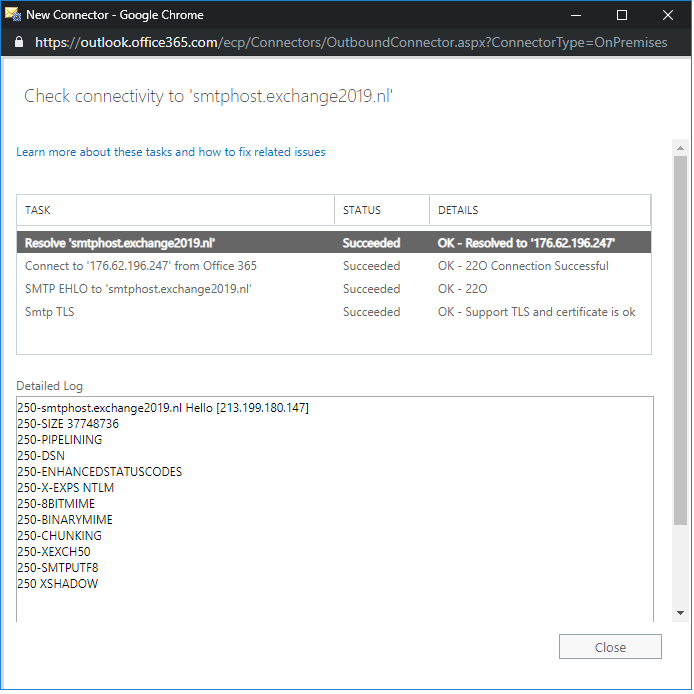
Task: Maximize the New Connector window
Action: (622, 15)
